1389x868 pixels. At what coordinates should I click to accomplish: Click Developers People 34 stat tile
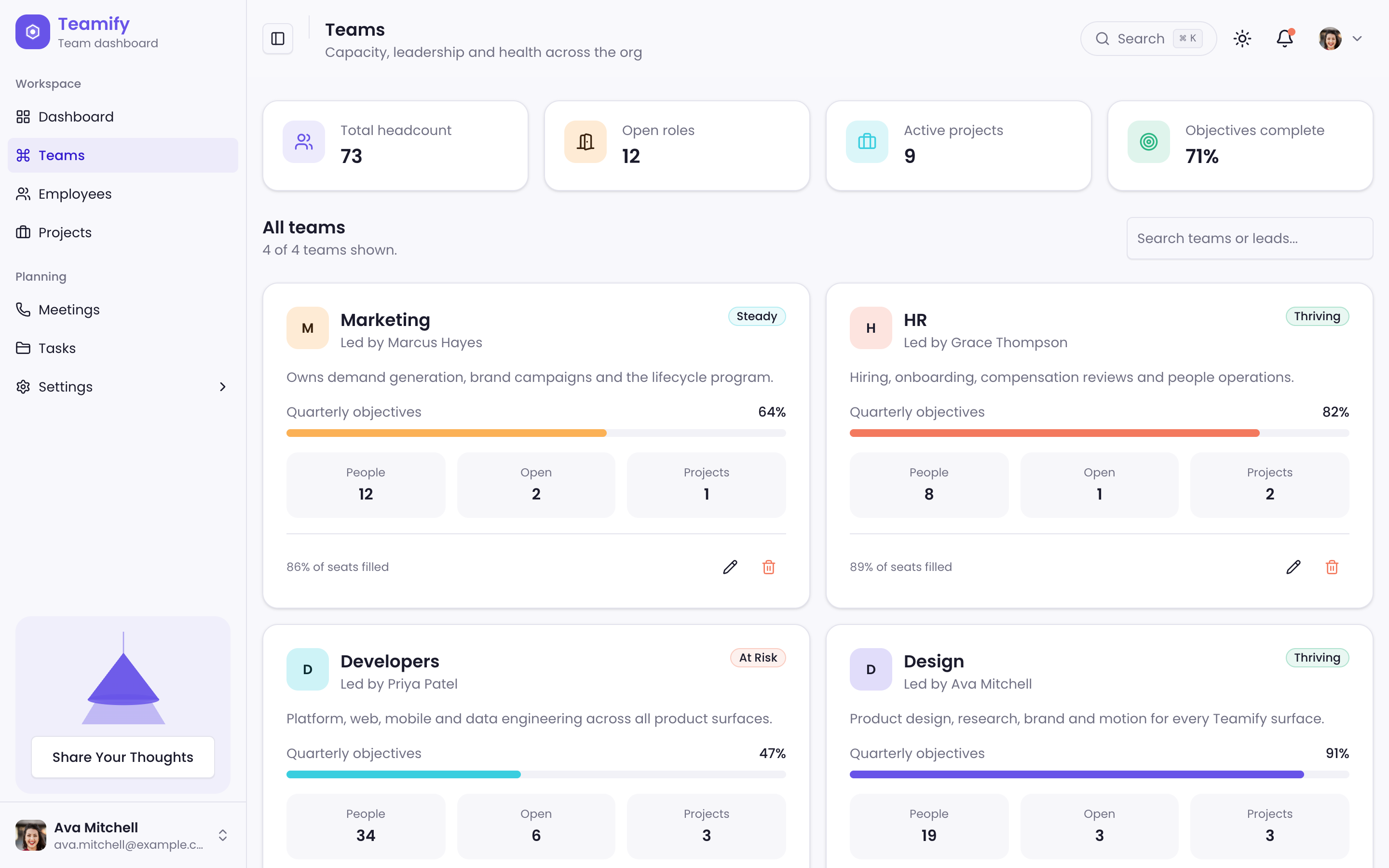[x=366, y=827]
